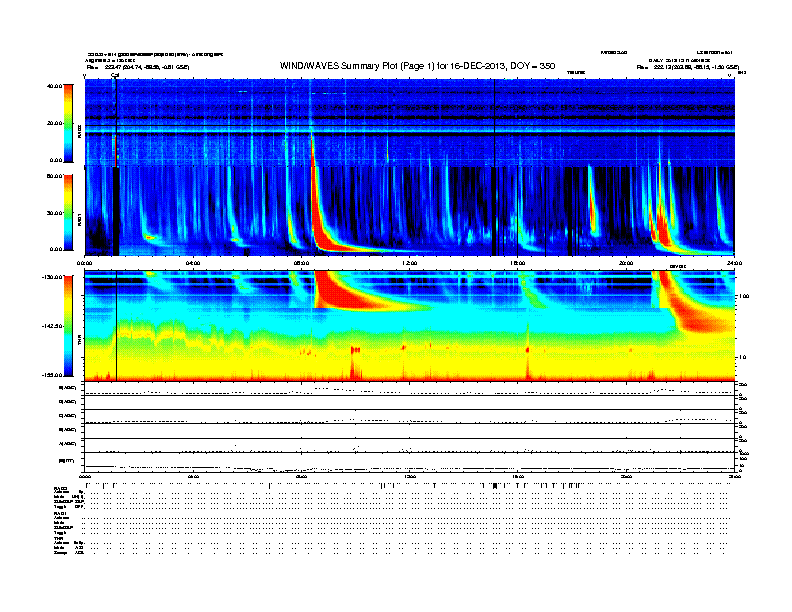The width and height of the screenshot is (792, 612).
Task: Click the 40.00 value on RAD2 scale
Action: coord(55,86)
